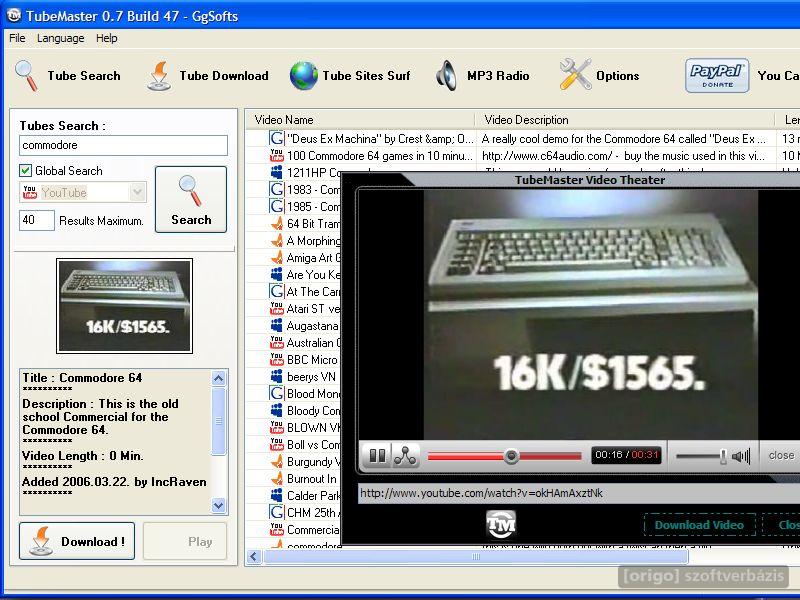Open the Tube Download section
This screenshot has width=800, height=600.
(208, 76)
